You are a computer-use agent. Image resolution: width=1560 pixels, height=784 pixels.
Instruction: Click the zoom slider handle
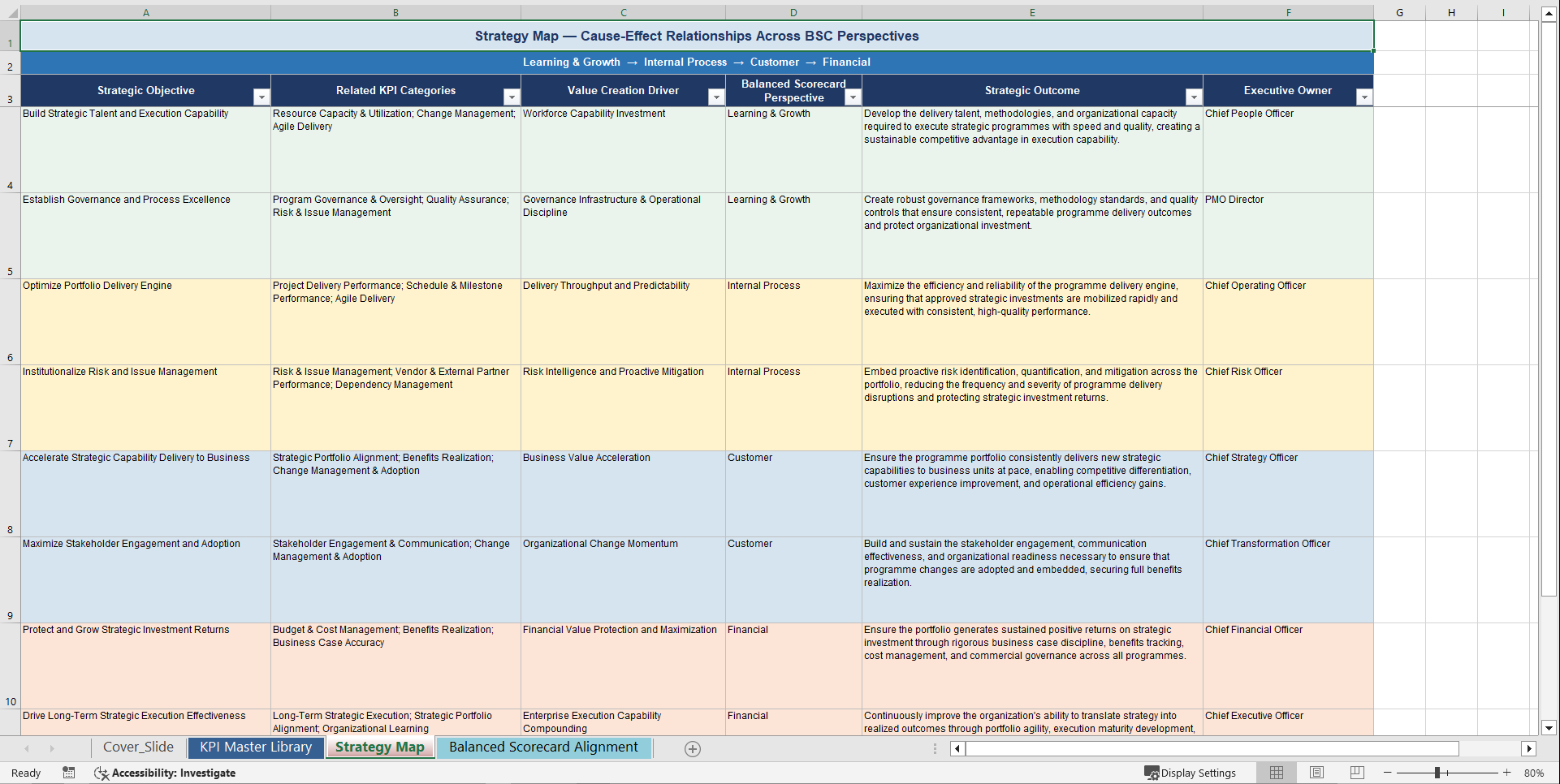click(1437, 773)
